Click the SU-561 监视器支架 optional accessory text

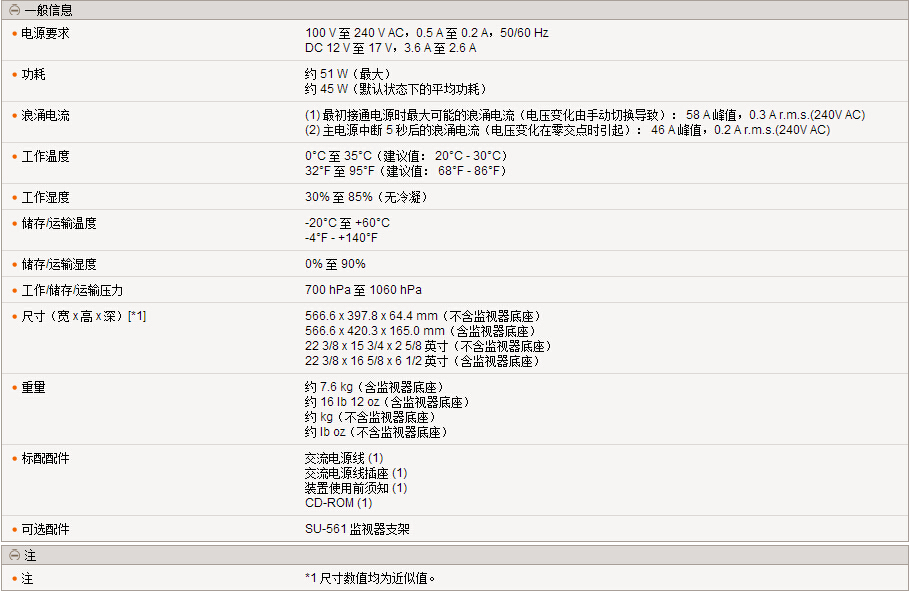(x=357, y=529)
